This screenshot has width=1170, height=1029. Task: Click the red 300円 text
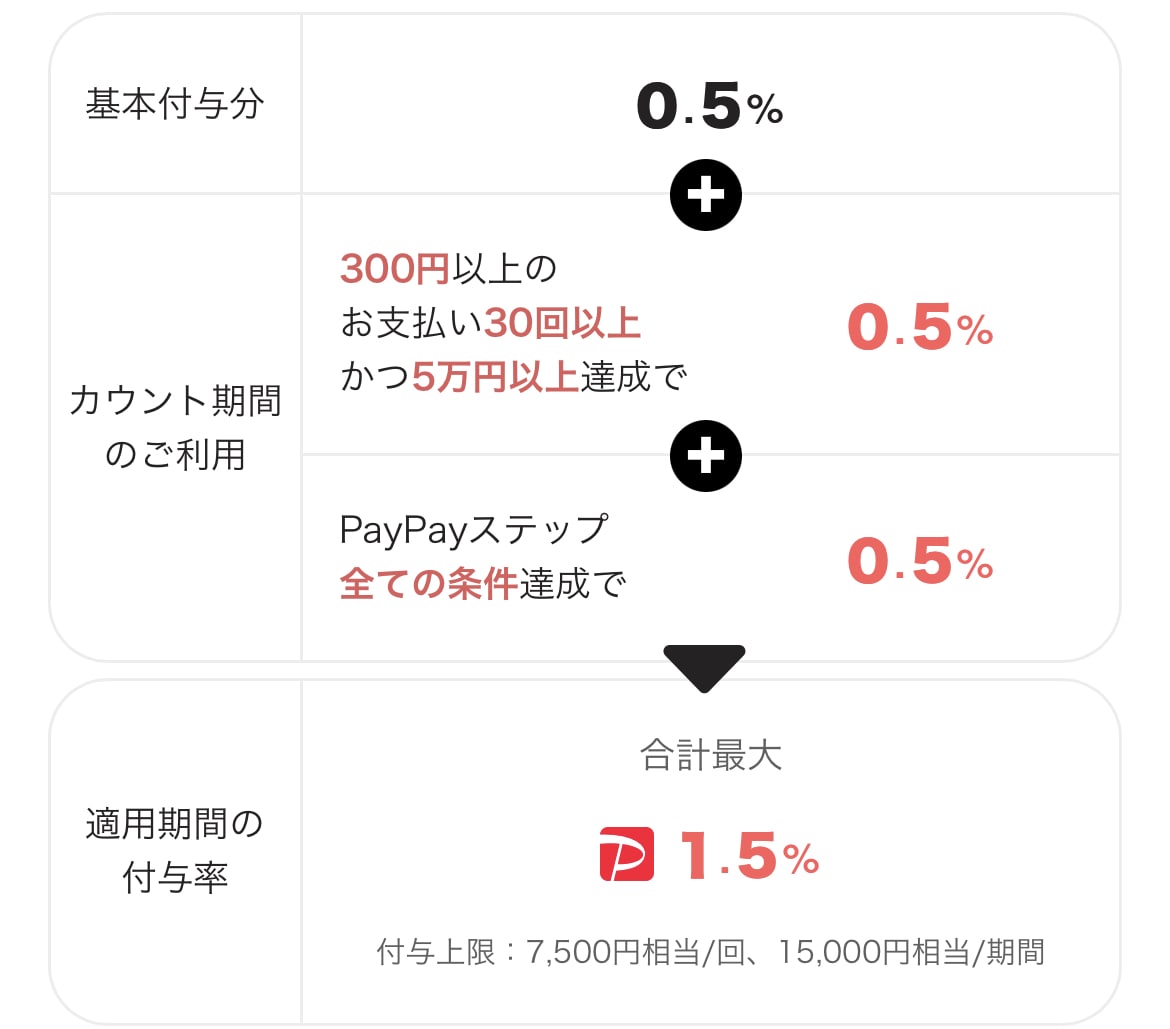(395, 269)
